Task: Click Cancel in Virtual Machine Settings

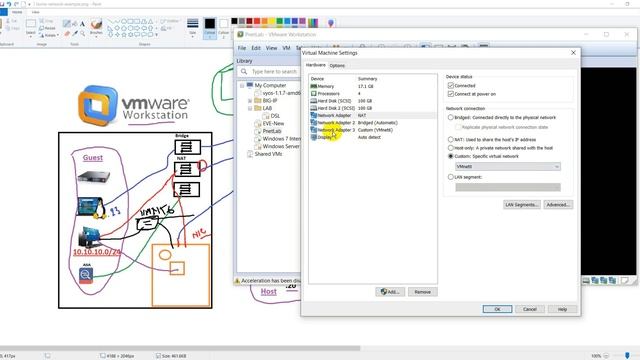Action: pos(530,309)
